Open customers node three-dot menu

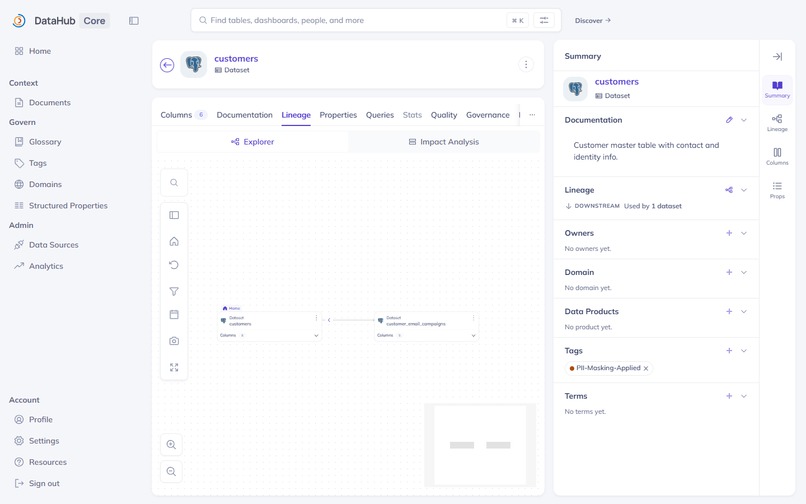[316, 318]
